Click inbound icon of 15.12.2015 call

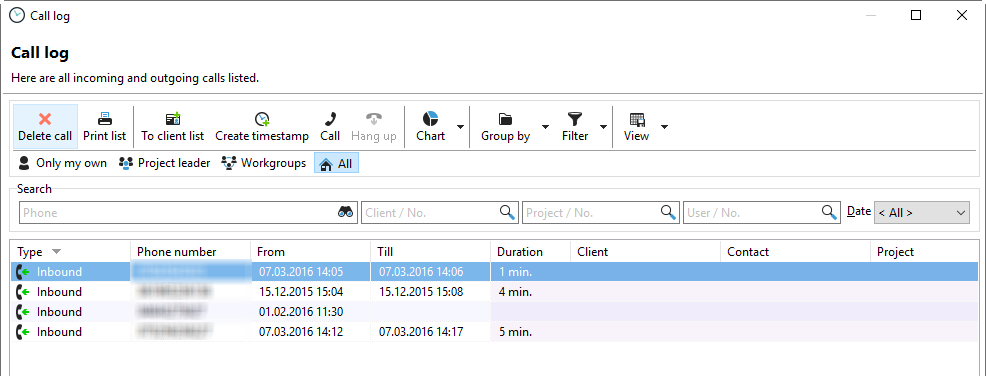[x=23, y=292]
